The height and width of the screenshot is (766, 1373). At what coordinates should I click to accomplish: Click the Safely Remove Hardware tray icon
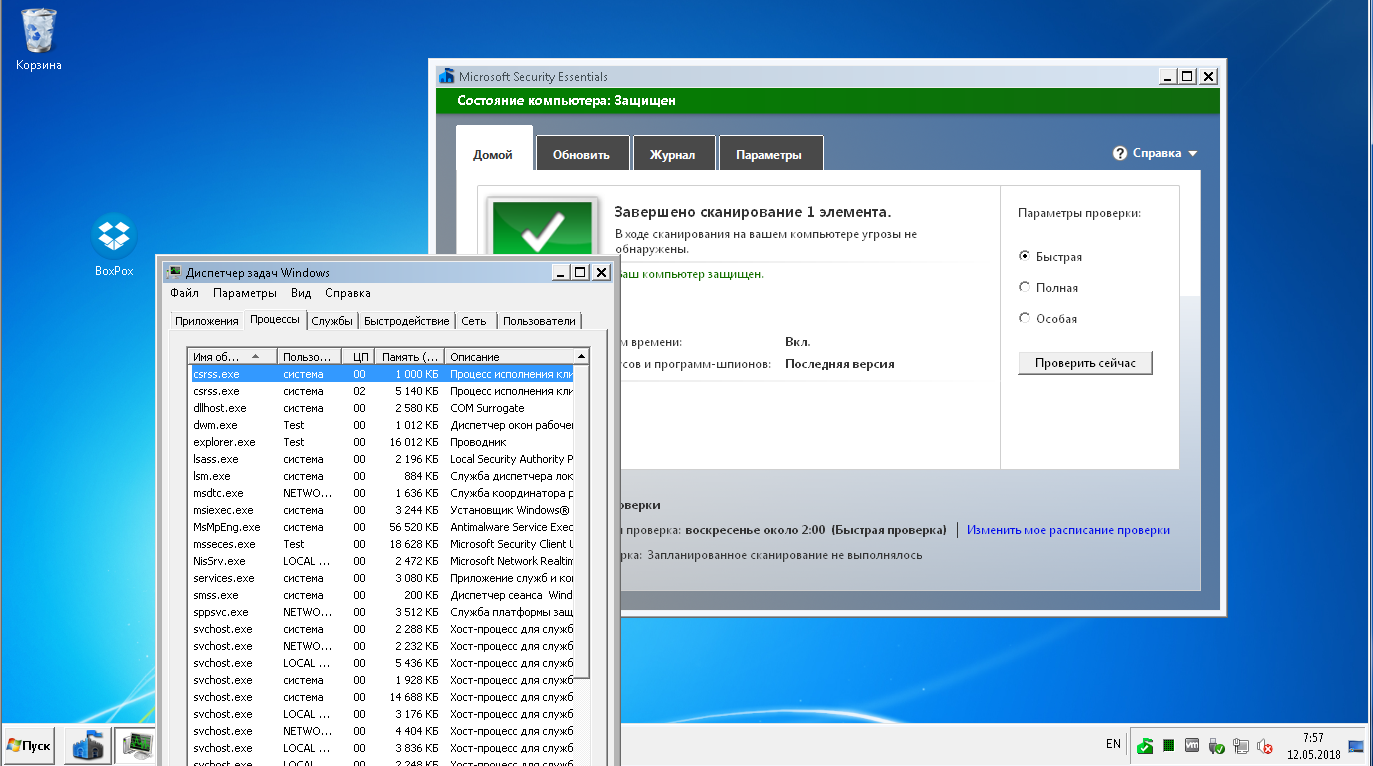[1216, 746]
